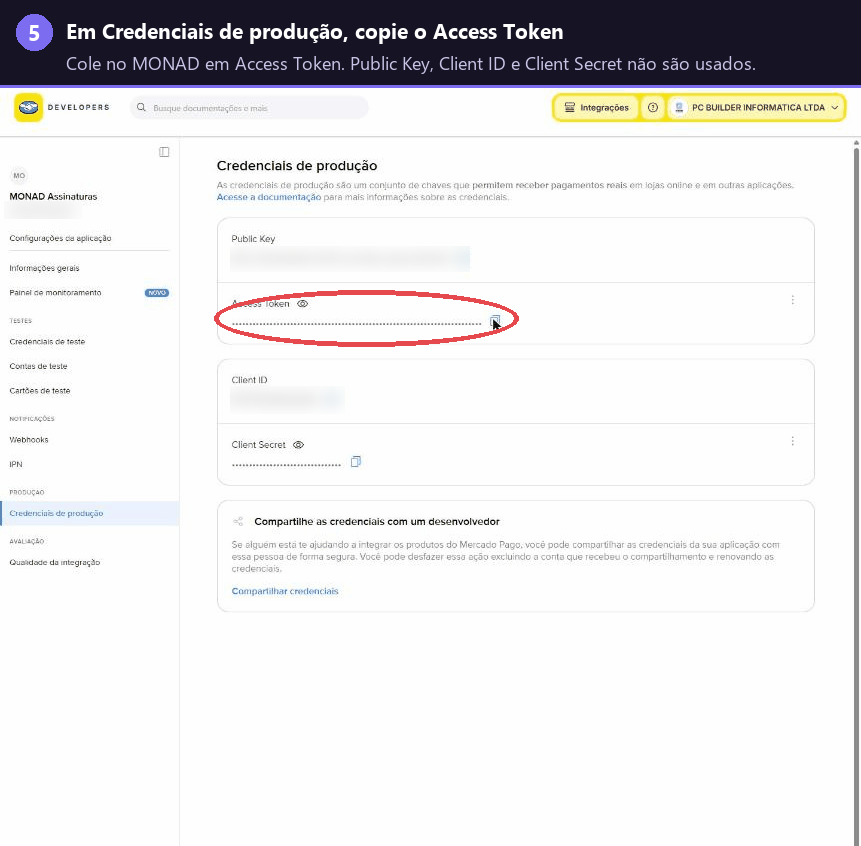
Task: Open Webhooks in sidebar
Action: pos(29,440)
